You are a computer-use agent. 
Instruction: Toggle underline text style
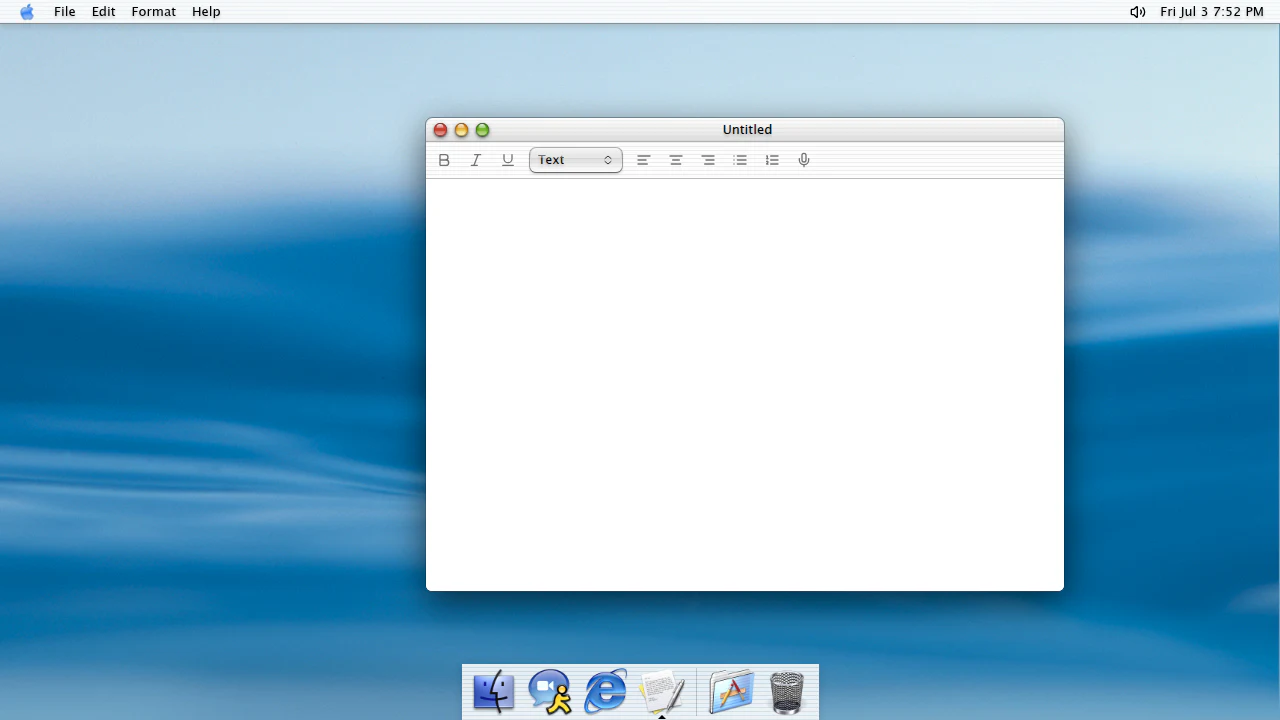(x=508, y=160)
